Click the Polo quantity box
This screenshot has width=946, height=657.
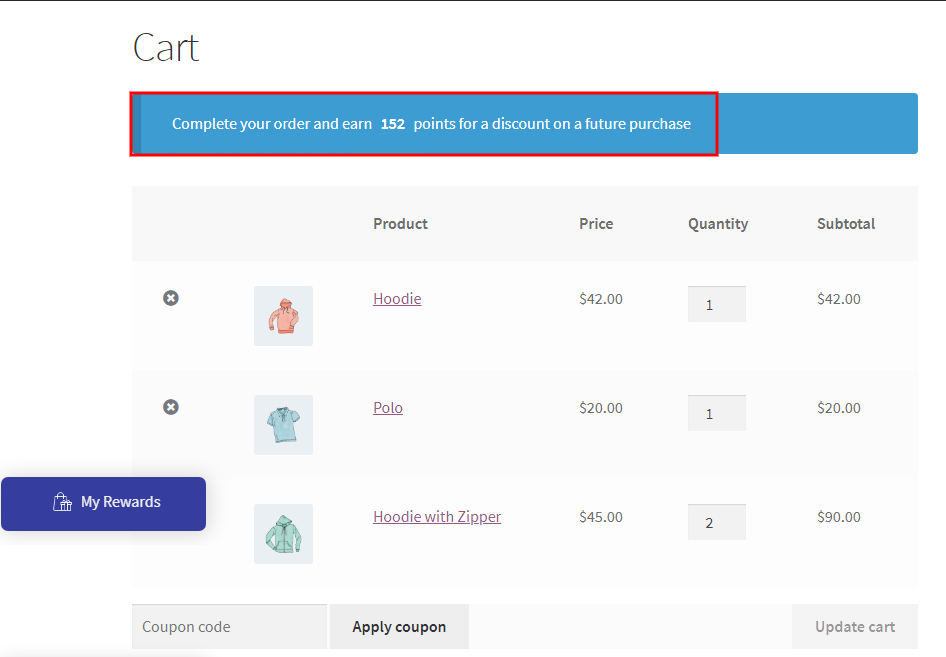pos(716,413)
